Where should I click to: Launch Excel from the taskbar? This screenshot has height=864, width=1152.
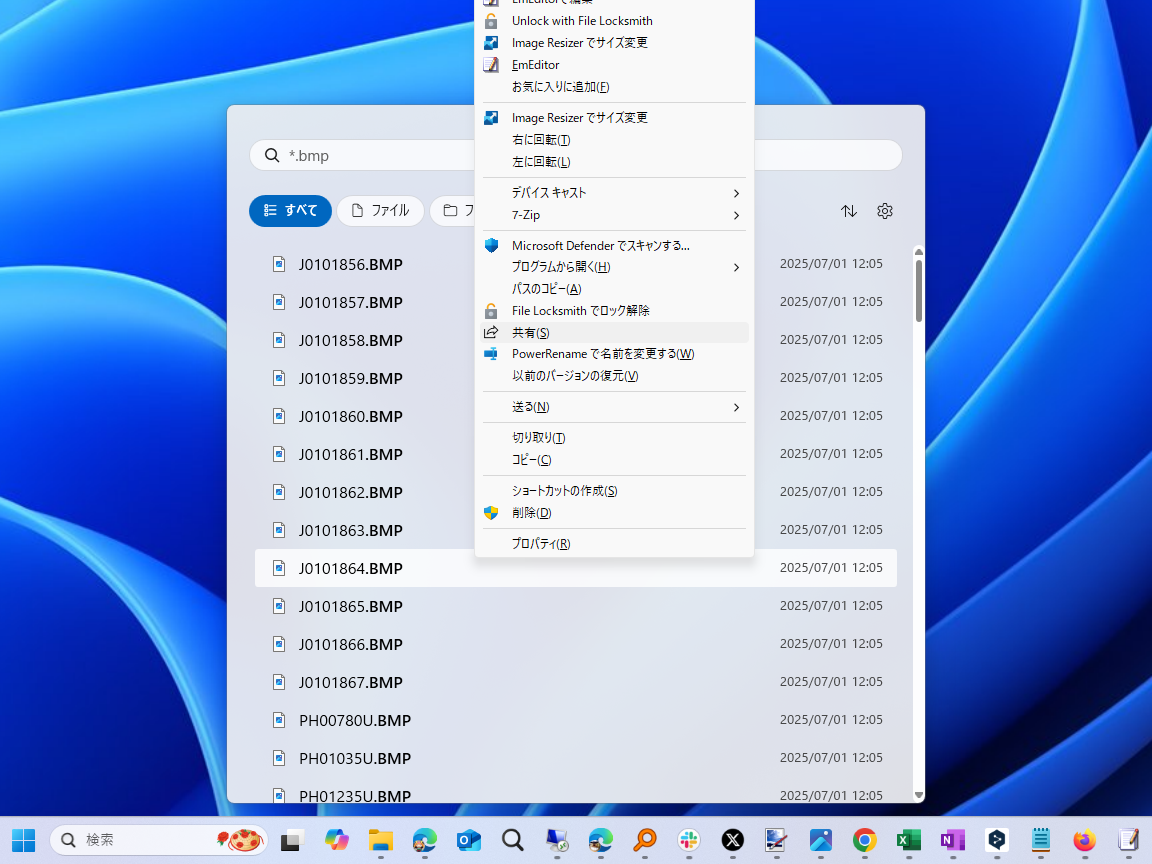pos(908,840)
